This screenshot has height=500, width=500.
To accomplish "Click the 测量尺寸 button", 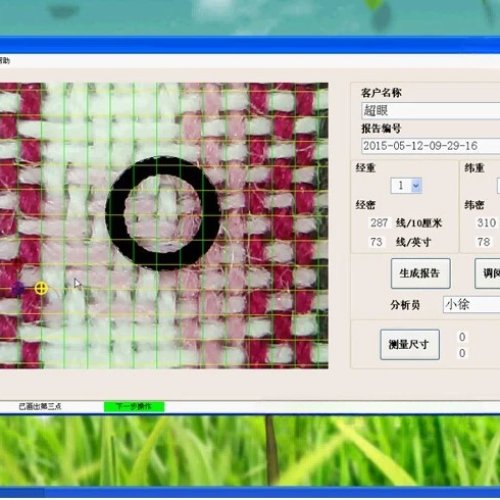I will (410, 344).
